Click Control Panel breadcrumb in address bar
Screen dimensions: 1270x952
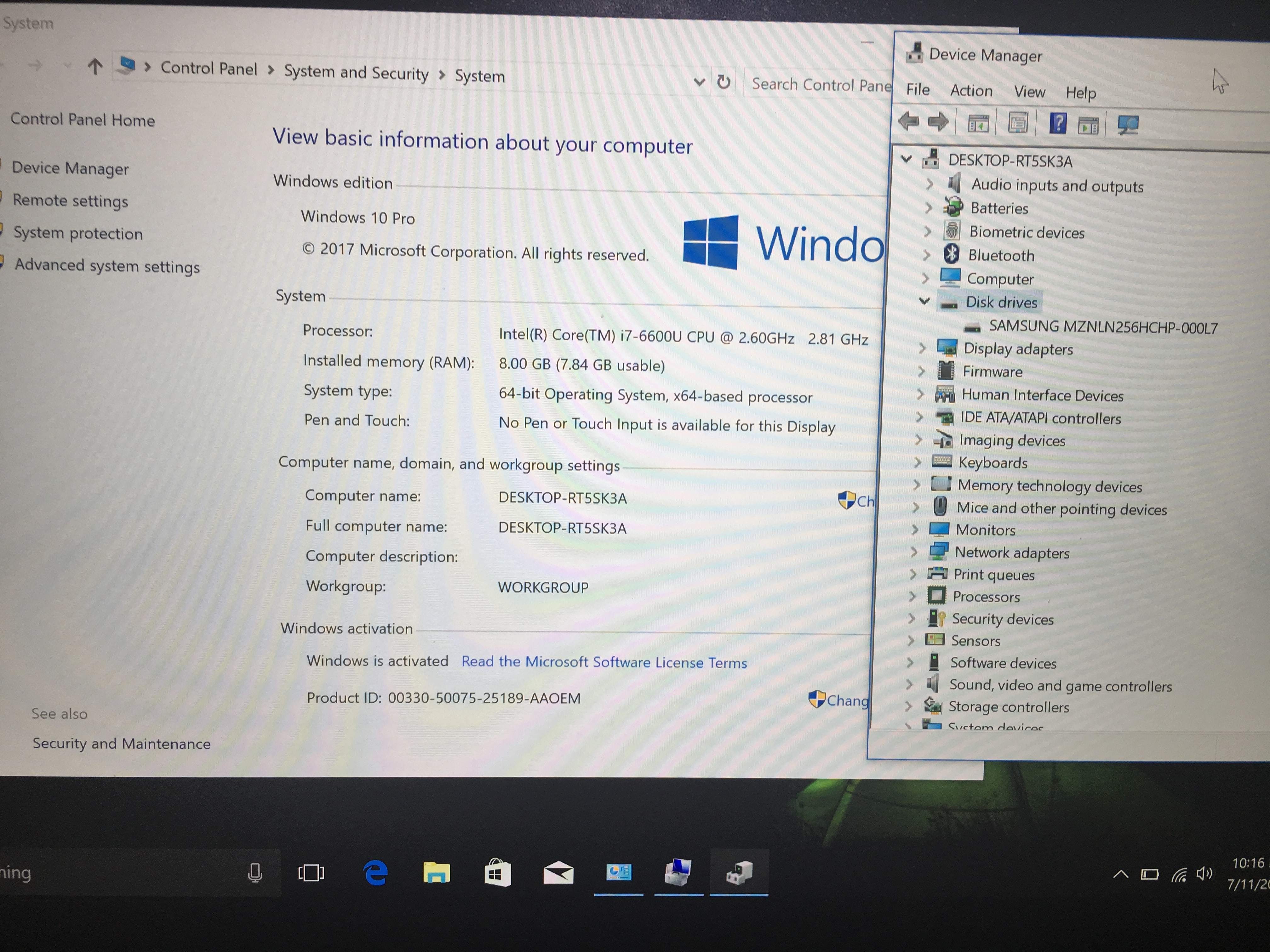(209, 68)
